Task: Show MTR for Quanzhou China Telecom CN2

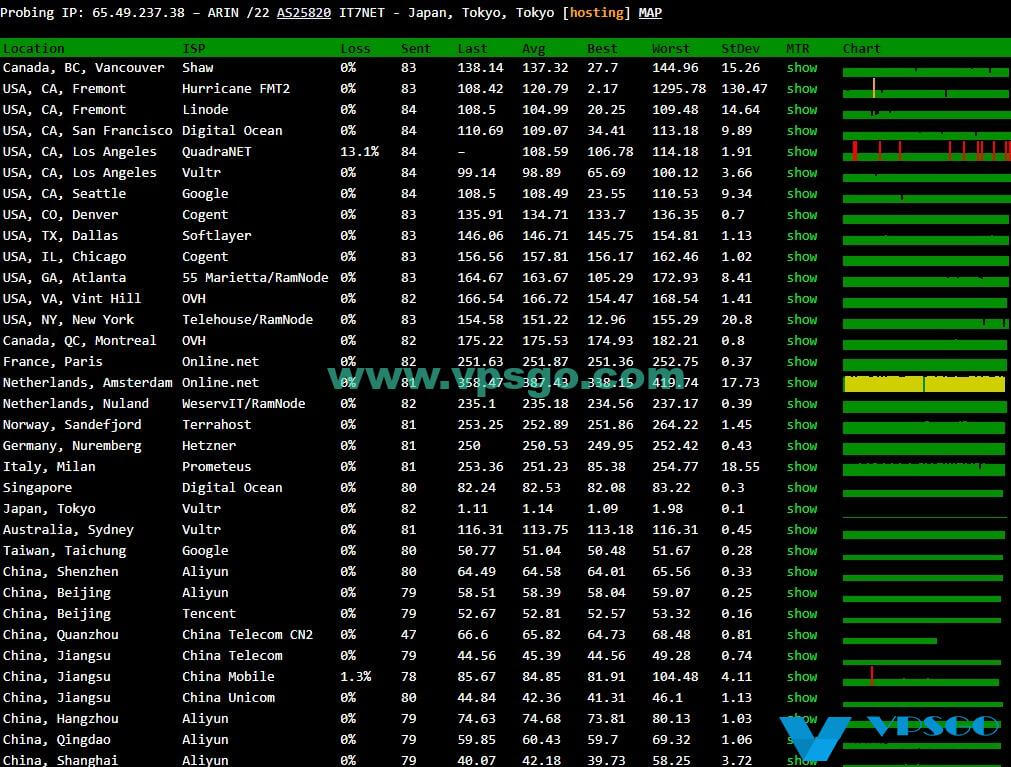Action: coord(802,635)
